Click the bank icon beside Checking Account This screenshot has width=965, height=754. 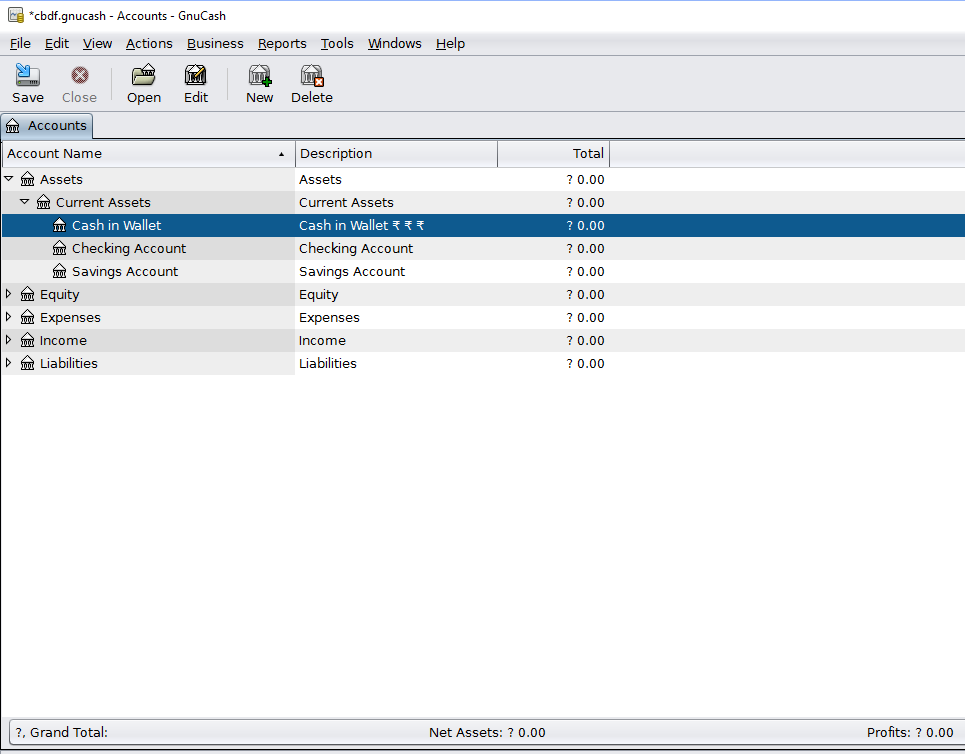[x=60, y=248]
